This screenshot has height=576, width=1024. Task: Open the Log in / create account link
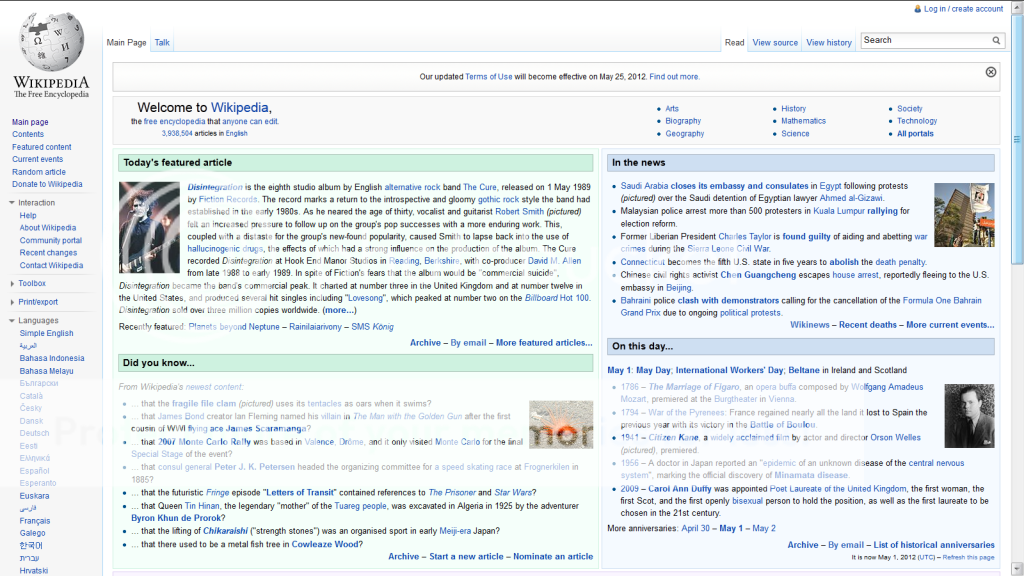pos(963,8)
